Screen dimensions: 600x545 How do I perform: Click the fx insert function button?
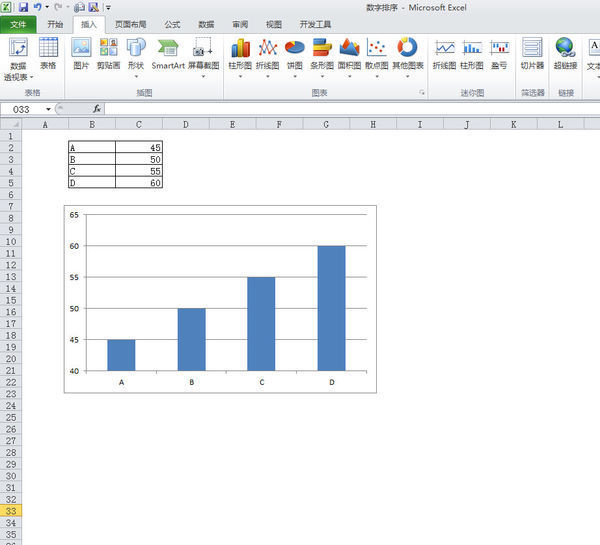pyautogui.click(x=97, y=109)
